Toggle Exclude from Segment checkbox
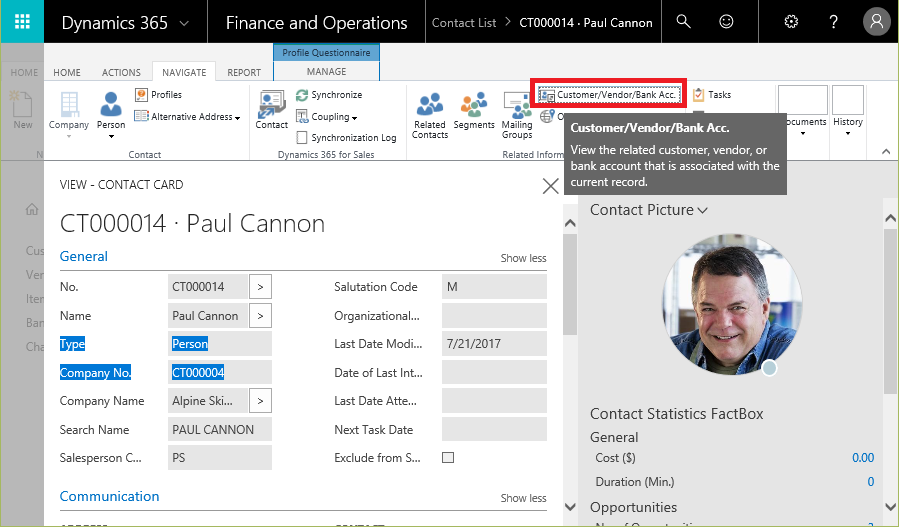The width and height of the screenshot is (899, 527). 448,458
